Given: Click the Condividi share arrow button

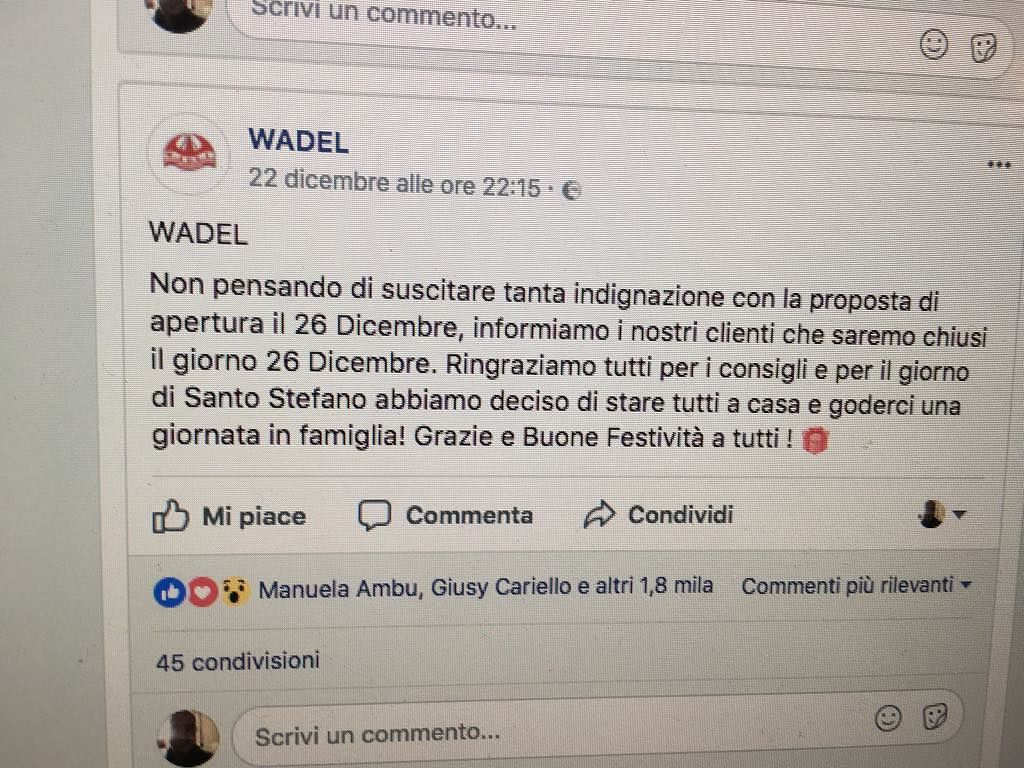Looking at the screenshot, I should [x=658, y=515].
